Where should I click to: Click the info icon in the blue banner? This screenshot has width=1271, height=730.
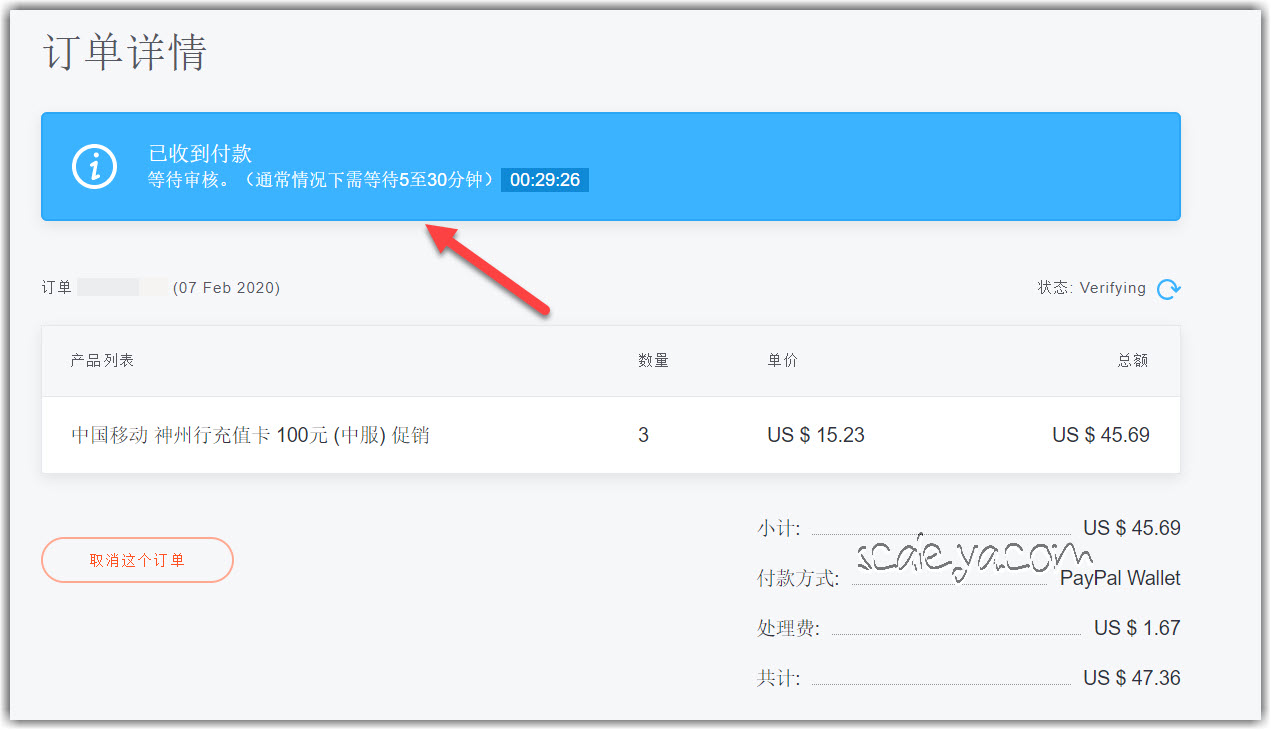pos(95,166)
